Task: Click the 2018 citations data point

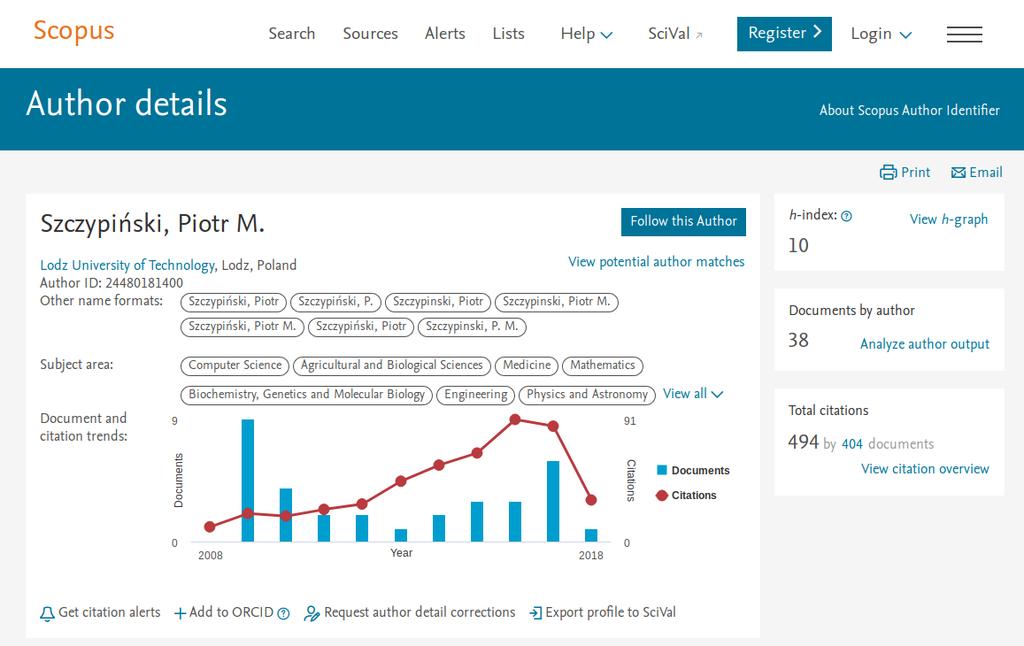Action: click(x=591, y=500)
